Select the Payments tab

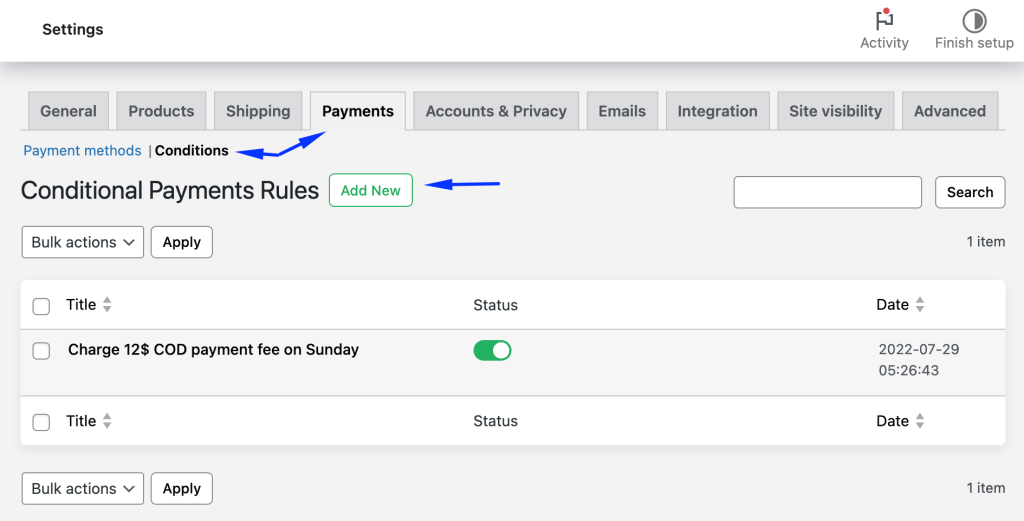tap(358, 111)
